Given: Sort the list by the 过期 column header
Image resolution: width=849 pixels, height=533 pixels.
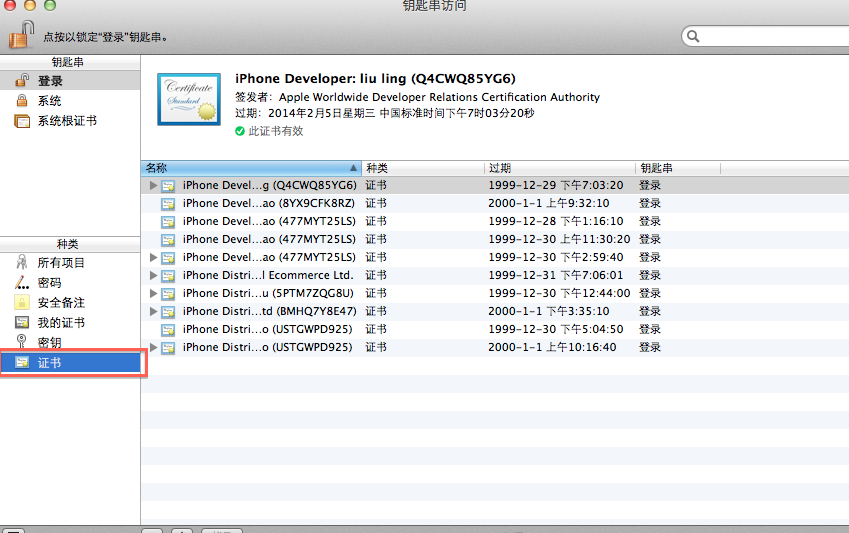Looking at the screenshot, I should 560,168.
